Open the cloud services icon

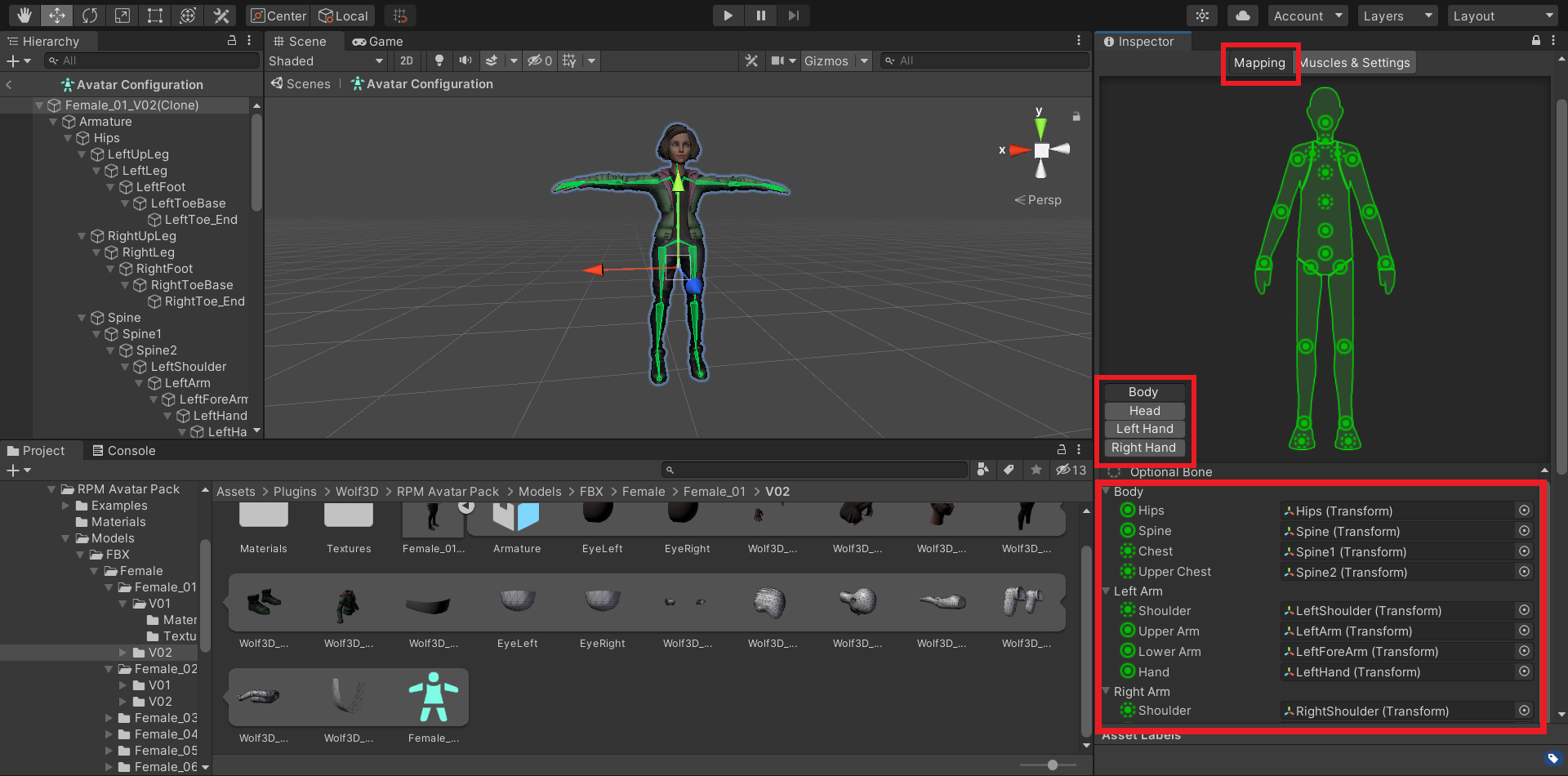pyautogui.click(x=1242, y=16)
